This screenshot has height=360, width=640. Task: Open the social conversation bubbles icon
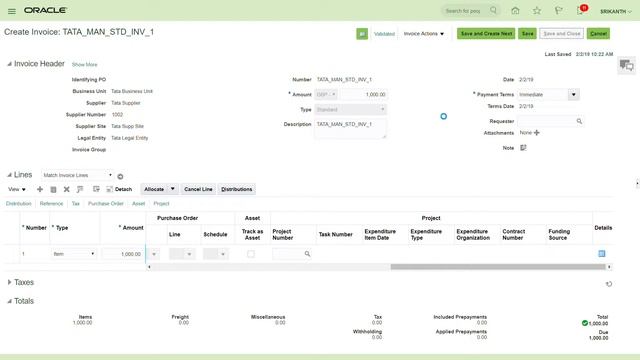pos(626,65)
